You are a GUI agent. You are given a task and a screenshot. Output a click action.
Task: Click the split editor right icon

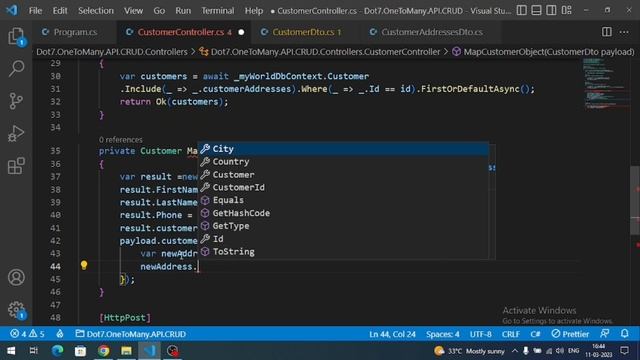pyautogui.click(x=607, y=32)
